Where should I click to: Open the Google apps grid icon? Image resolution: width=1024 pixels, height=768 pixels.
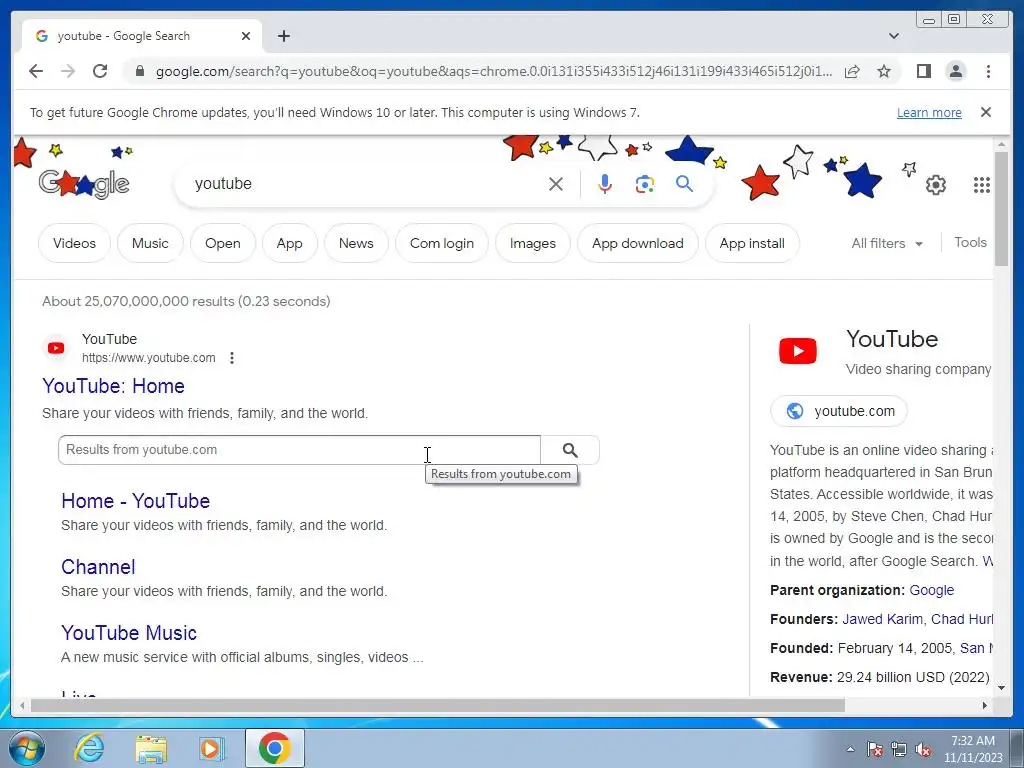click(x=982, y=185)
